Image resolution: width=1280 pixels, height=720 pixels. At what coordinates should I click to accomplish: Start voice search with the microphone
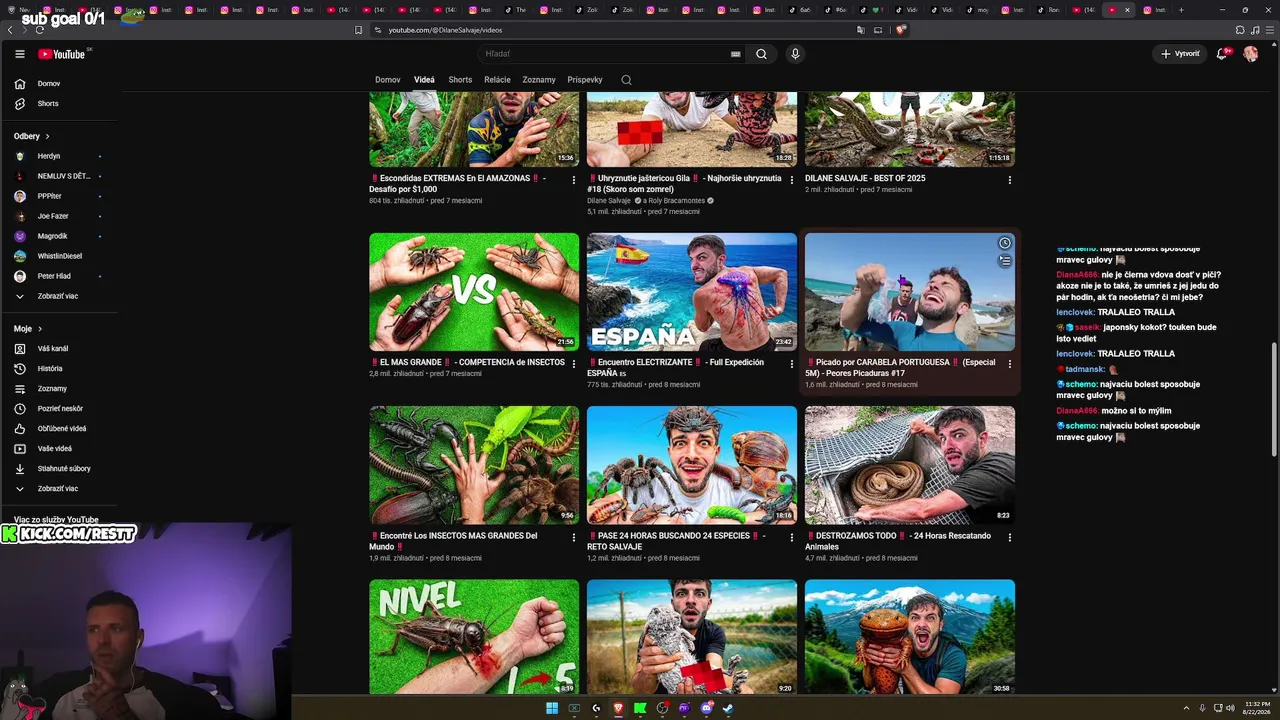(795, 54)
